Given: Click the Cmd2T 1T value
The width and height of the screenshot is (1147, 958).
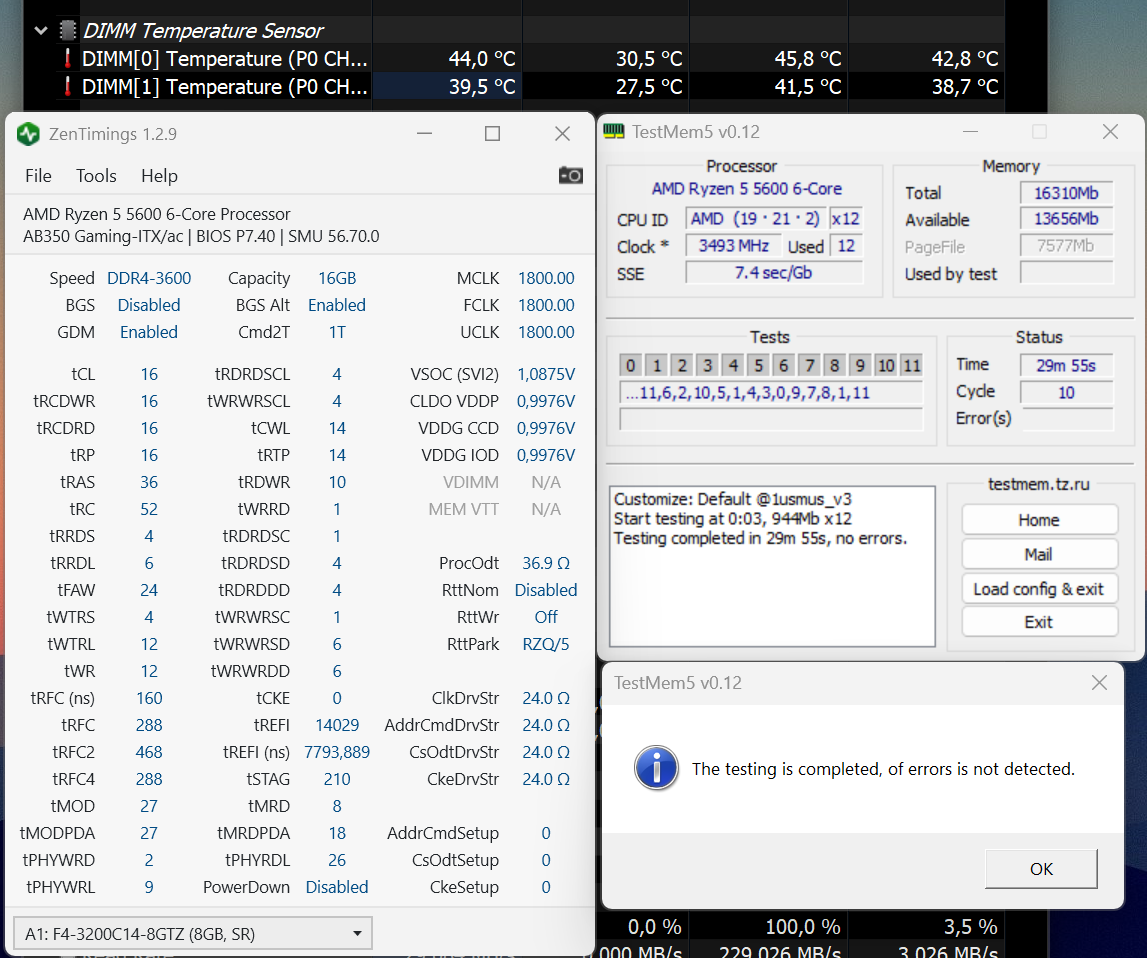Looking at the screenshot, I should 337,332.
